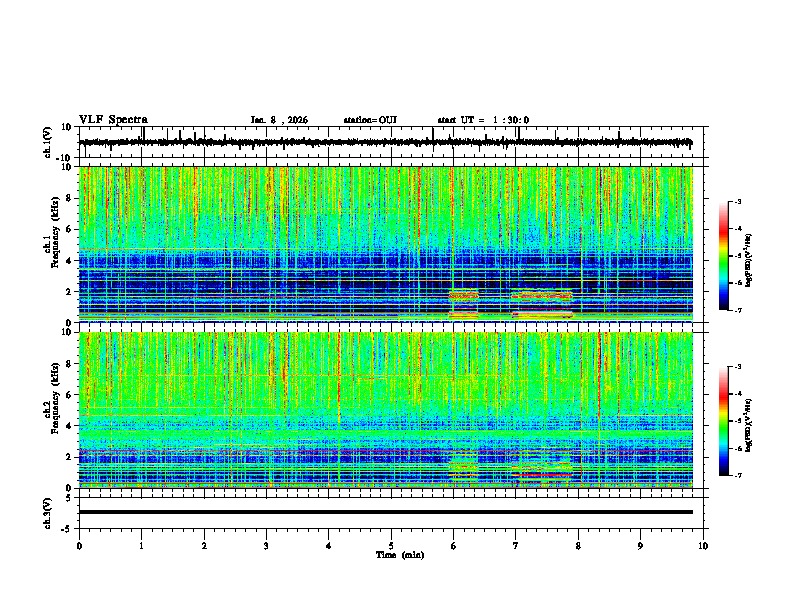
Task: Click the ch.1 spectrogram 6 kHz tick label
Action: point(70,229)
